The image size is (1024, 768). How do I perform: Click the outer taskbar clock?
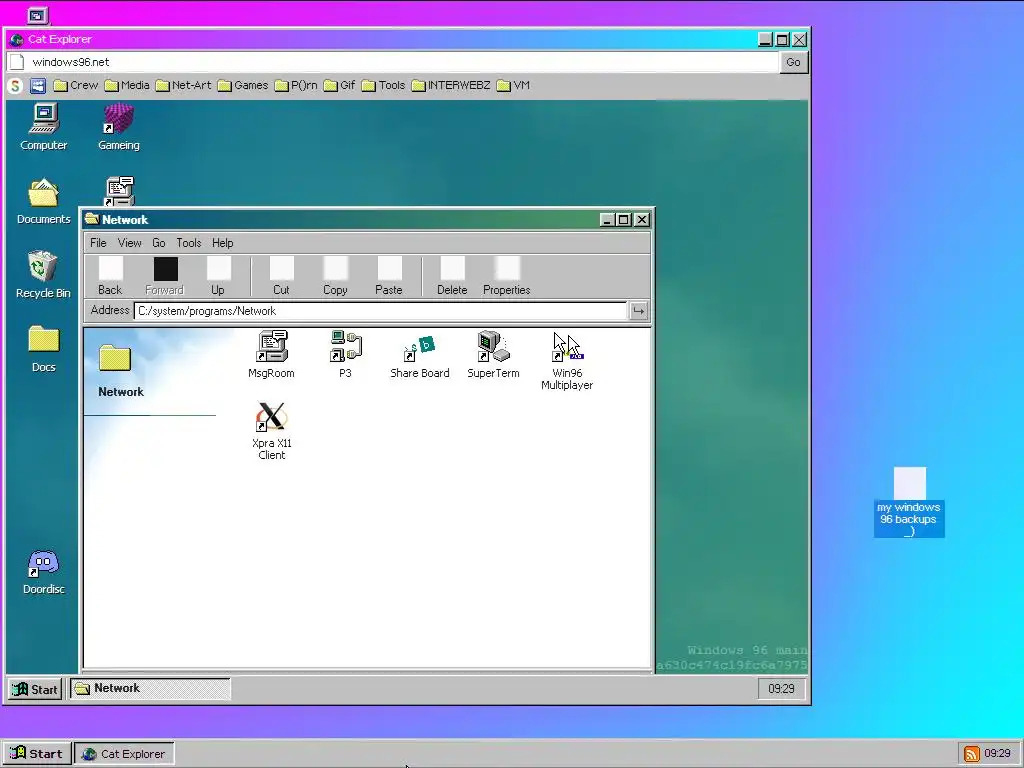pyautogui.click(x=997, y=754)
